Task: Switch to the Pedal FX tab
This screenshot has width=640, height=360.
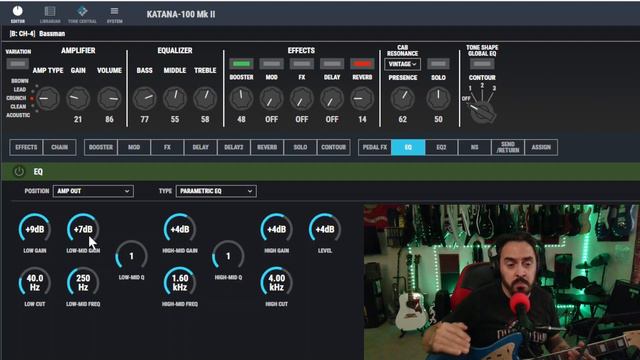Action: point(375,147)
